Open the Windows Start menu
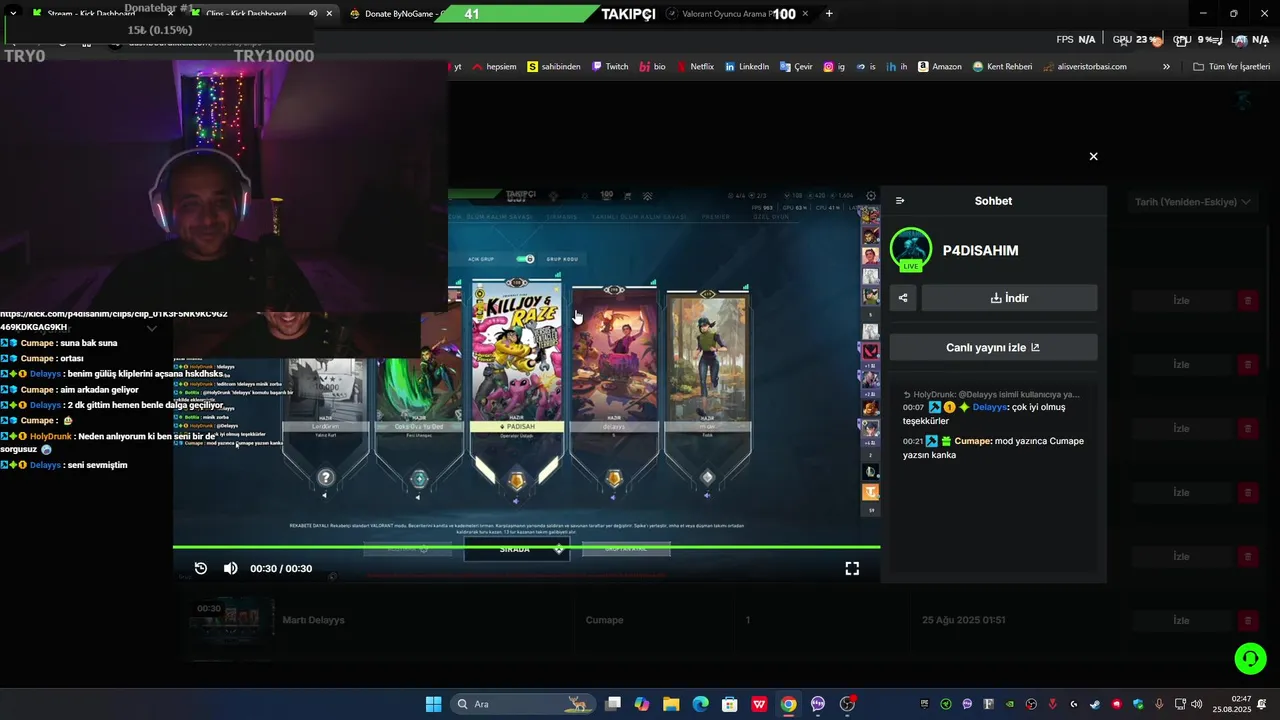The height and width of the screenshot is (720, 1280). tap(433, 704)
